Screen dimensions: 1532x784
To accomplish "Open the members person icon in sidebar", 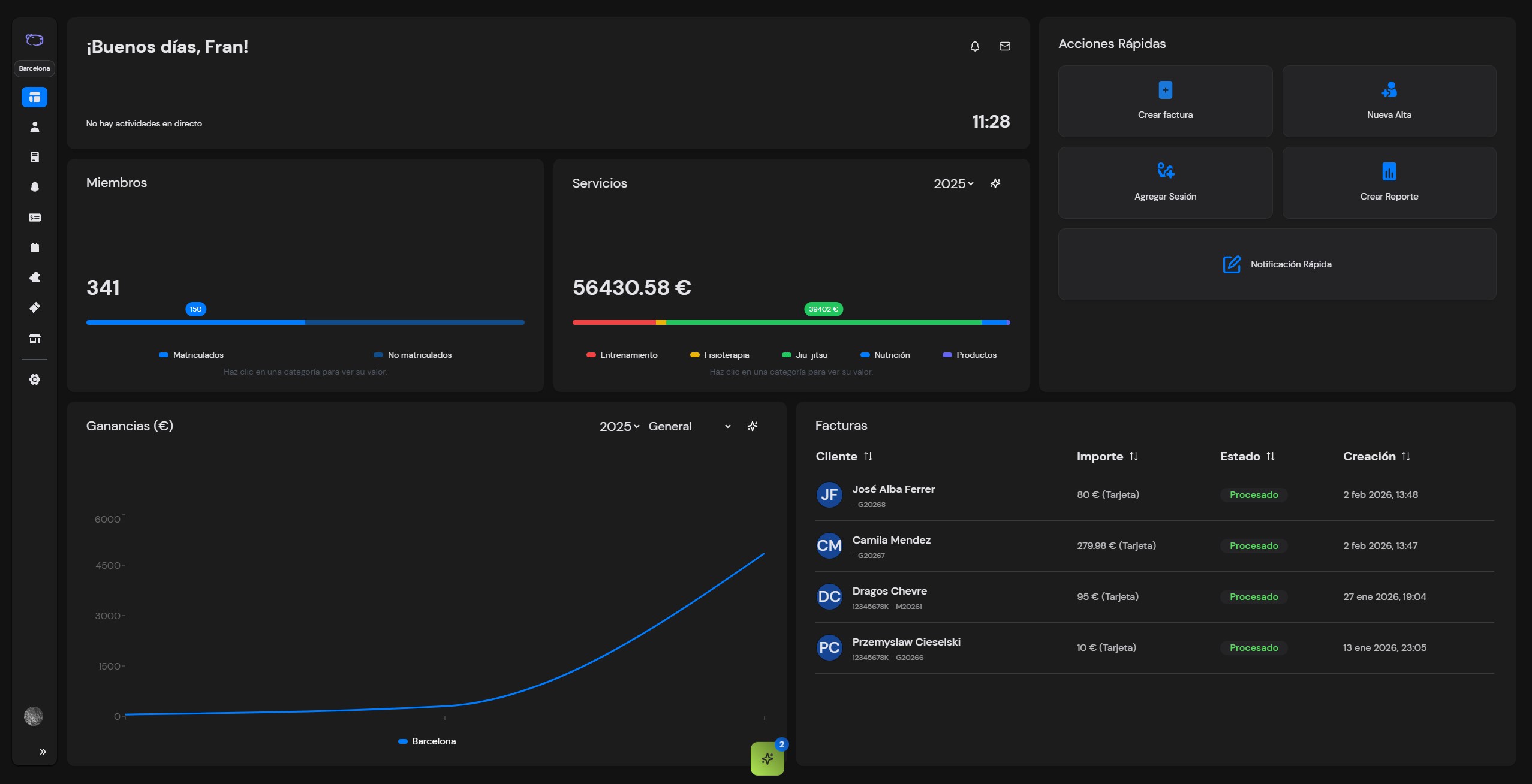I will point(35,127).
